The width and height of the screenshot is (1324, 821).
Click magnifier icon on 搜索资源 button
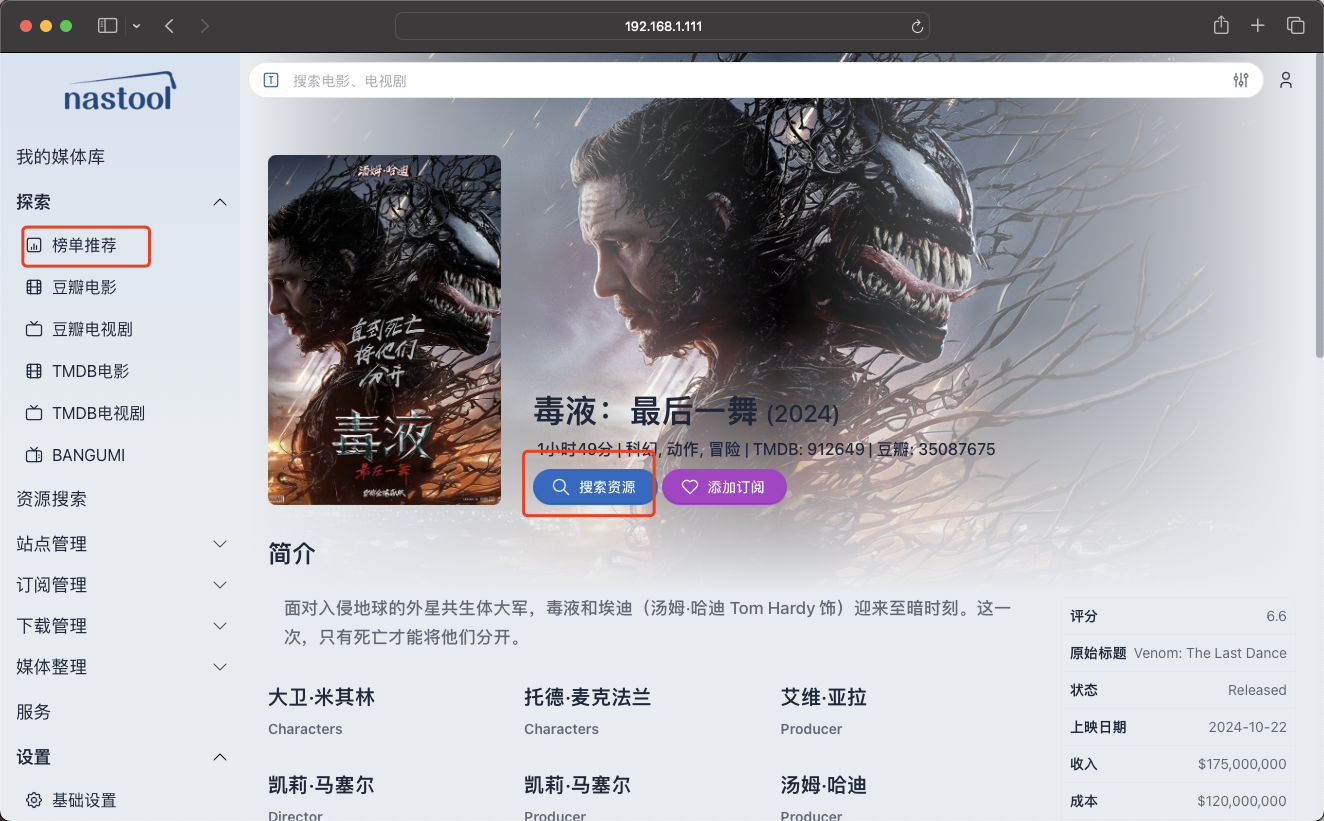[560, 487]
